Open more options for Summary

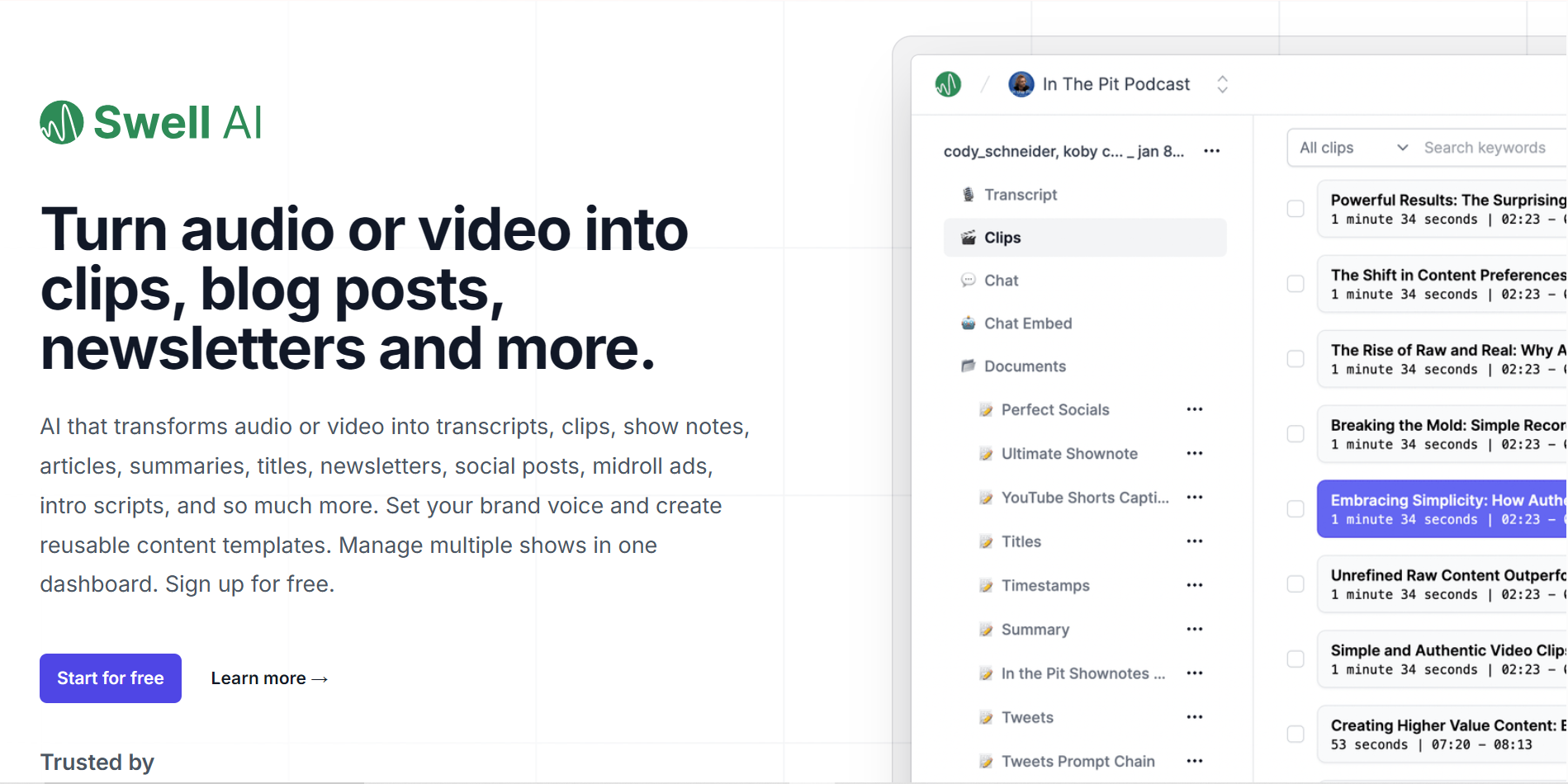click(x=1195, y=629)
